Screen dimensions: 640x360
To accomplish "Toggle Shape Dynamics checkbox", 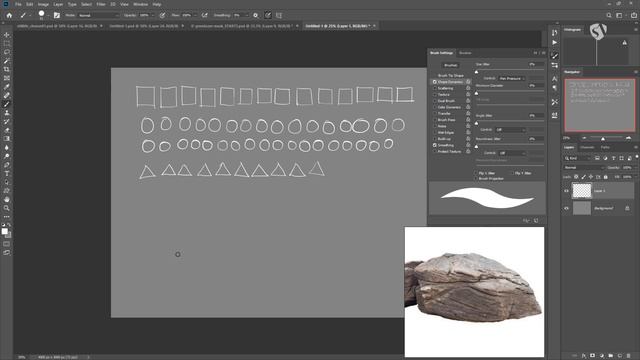I will pos(435,82).
